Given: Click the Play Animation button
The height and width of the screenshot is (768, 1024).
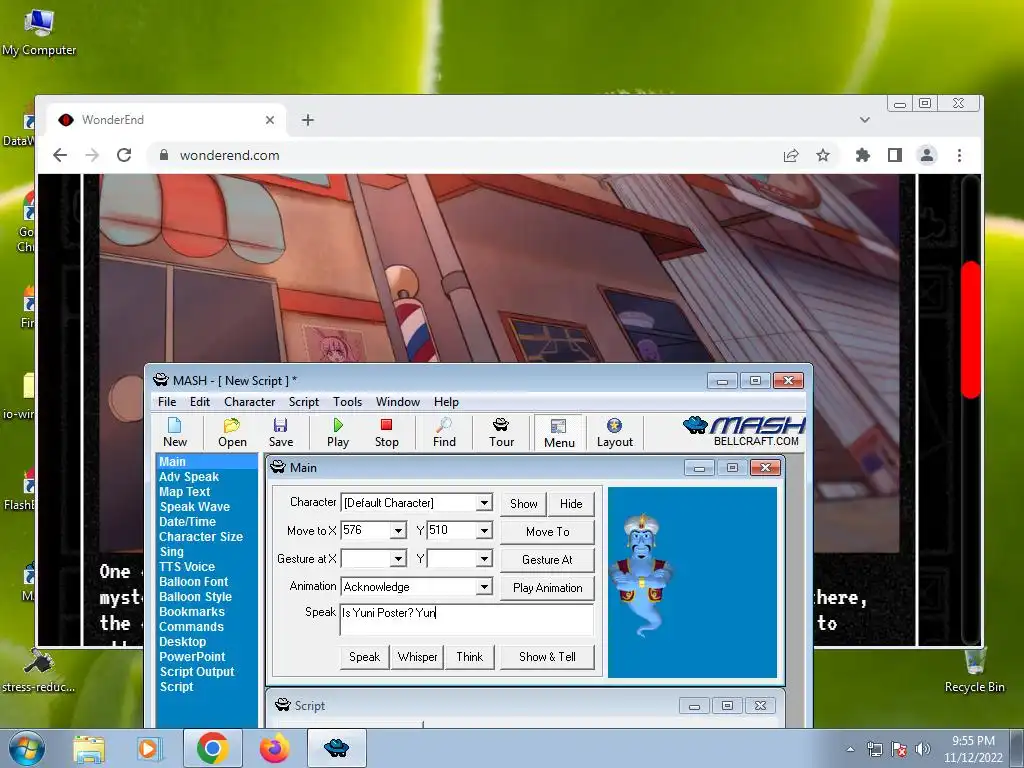Looking at the screenshot, I should pyautogui.click(x=547, y=588).
